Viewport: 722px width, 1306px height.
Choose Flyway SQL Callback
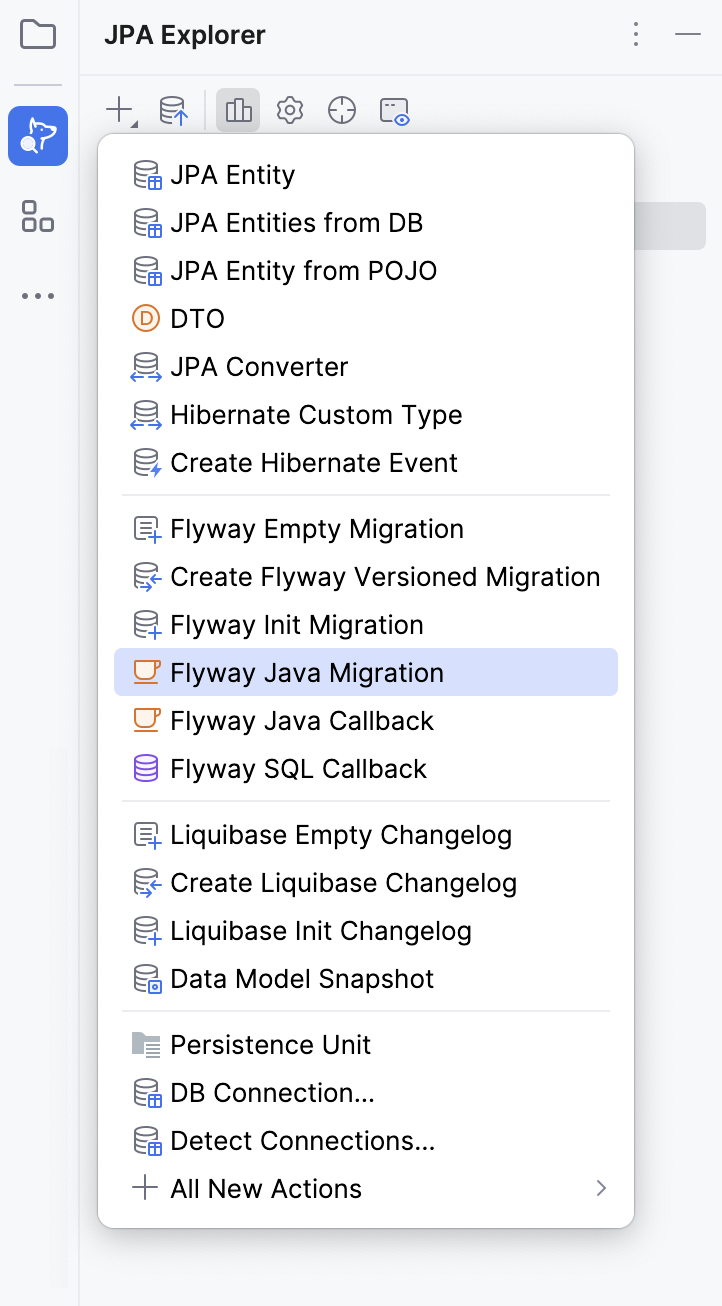pyautogui.click(x=298, y=768)
